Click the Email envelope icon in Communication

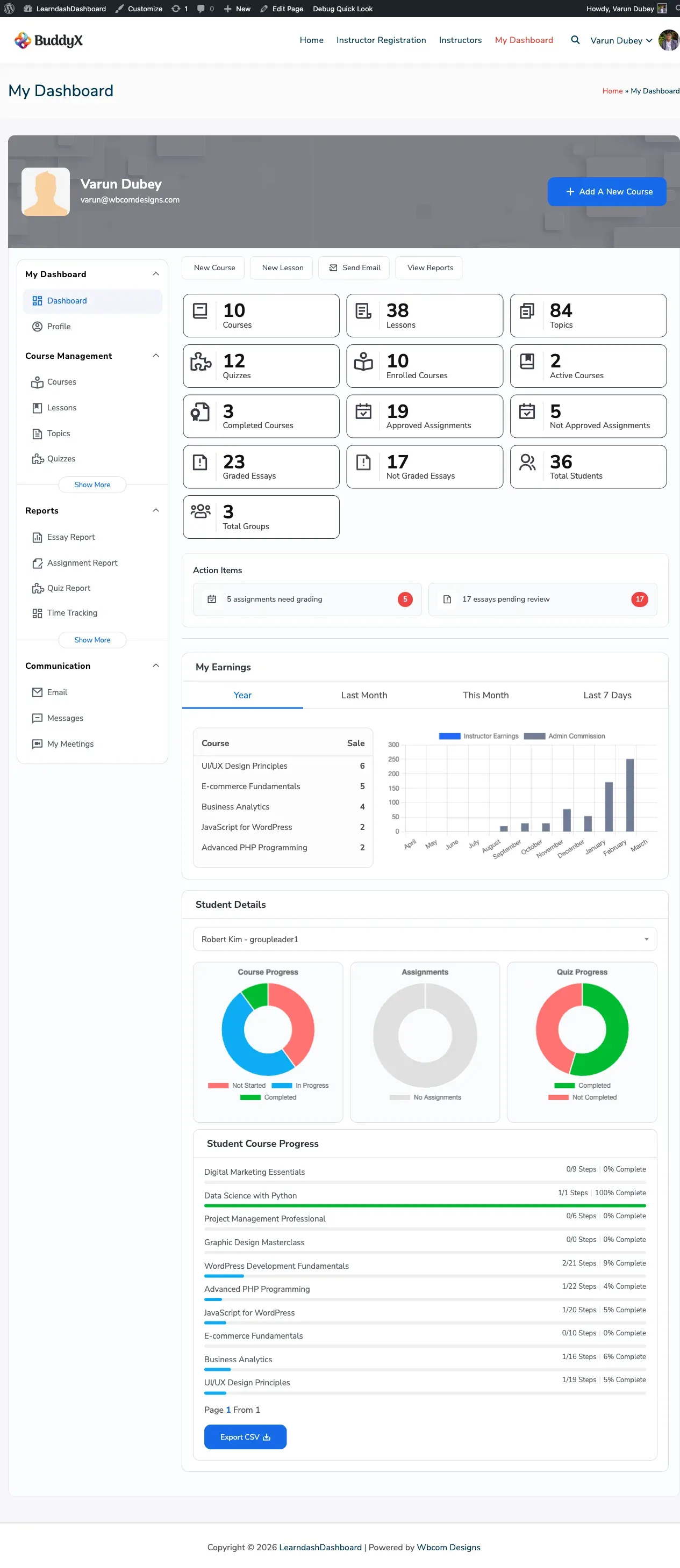[37, 693]
